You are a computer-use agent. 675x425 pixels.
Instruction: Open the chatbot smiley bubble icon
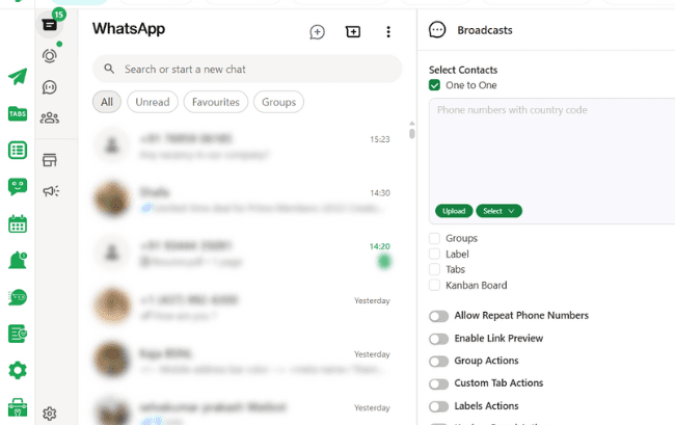pyautogui.click(x=18, y=187)
